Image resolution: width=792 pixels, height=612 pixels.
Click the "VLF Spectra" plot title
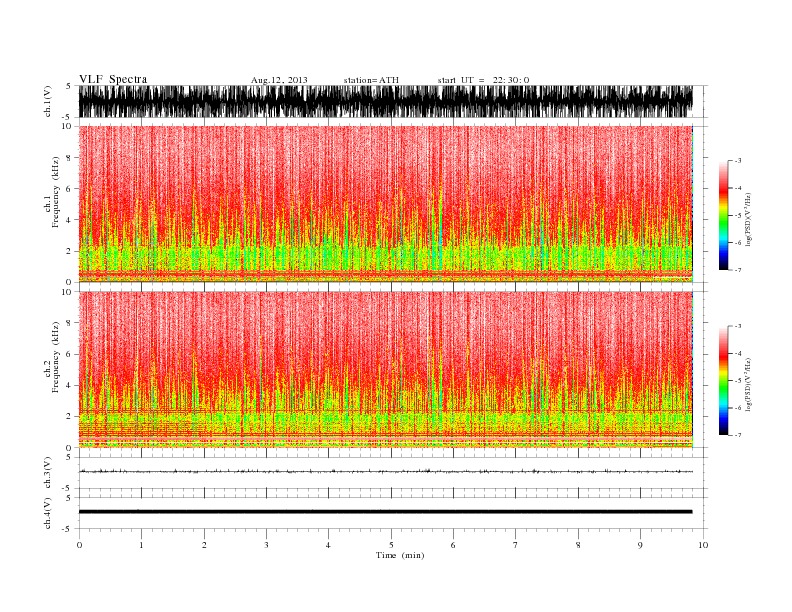tap(113, 79)
